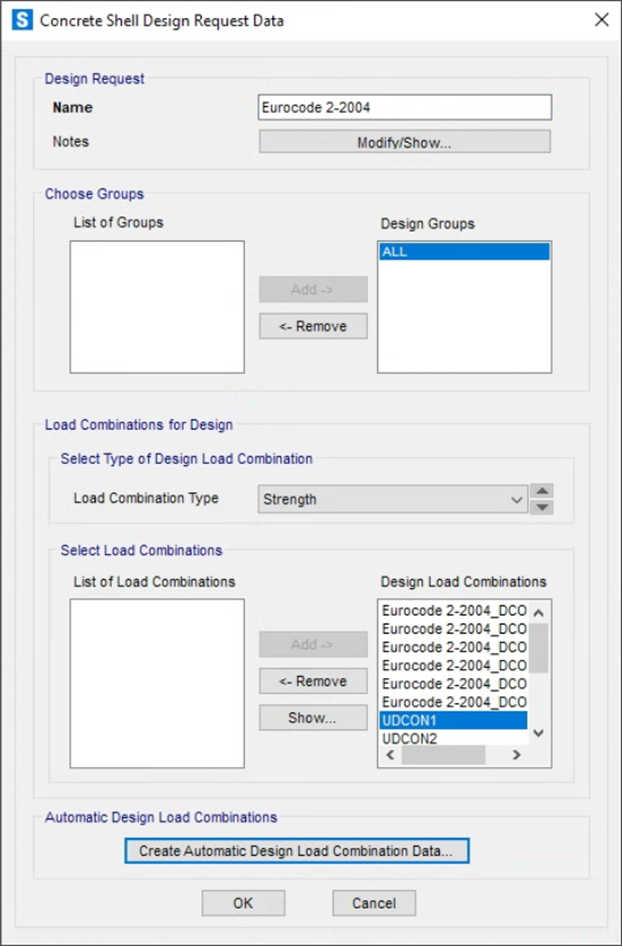This screenshot has height=946, width=622.
Task: Click the design request Name input field
Action: (404, 107)
